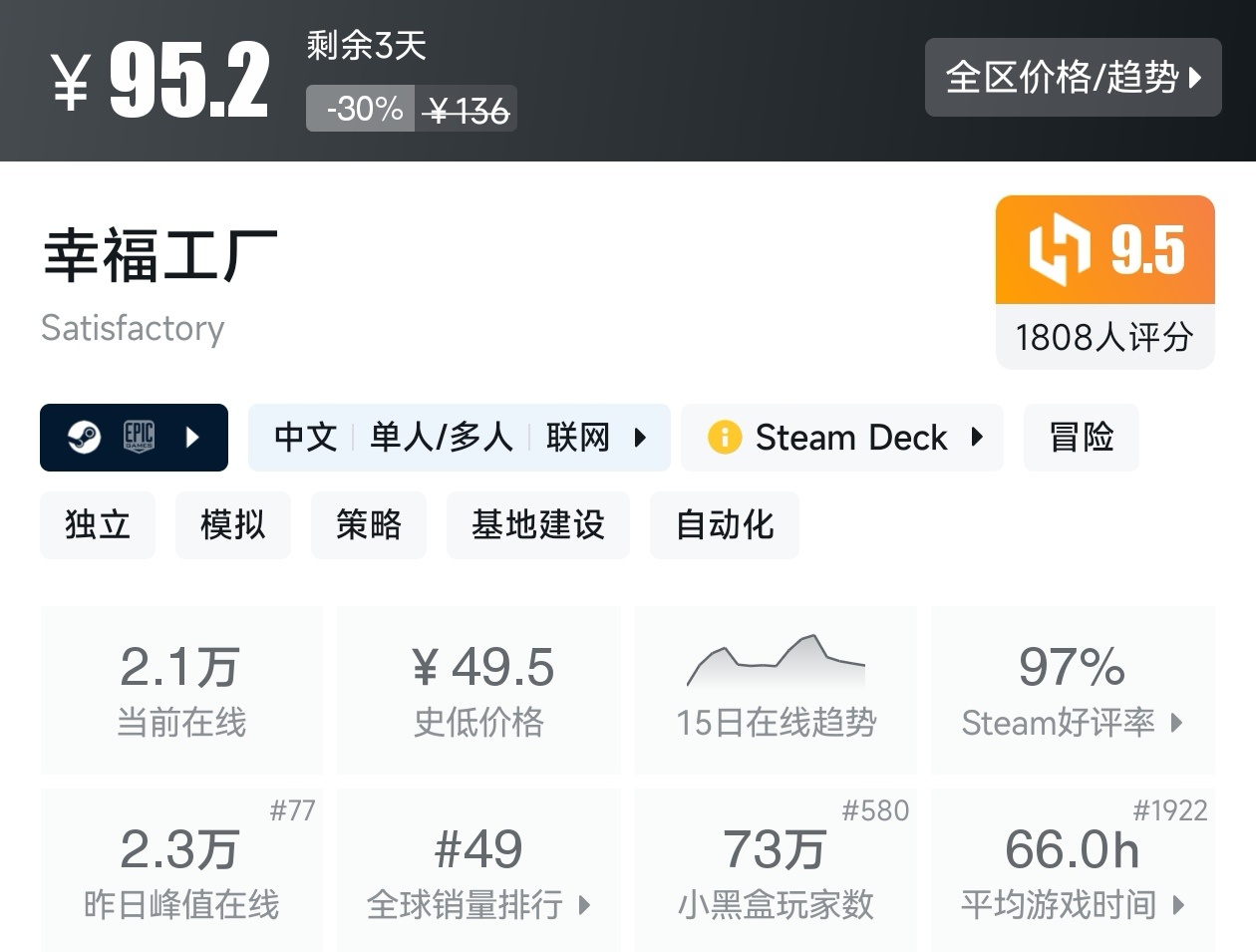Click the Steam platform icon

[84, 437]
